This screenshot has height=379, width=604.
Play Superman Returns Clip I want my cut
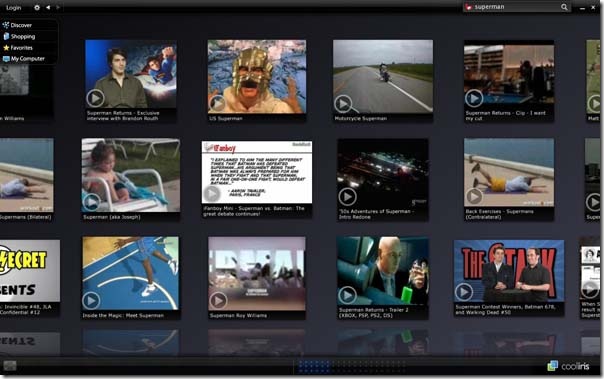(474, 99)
